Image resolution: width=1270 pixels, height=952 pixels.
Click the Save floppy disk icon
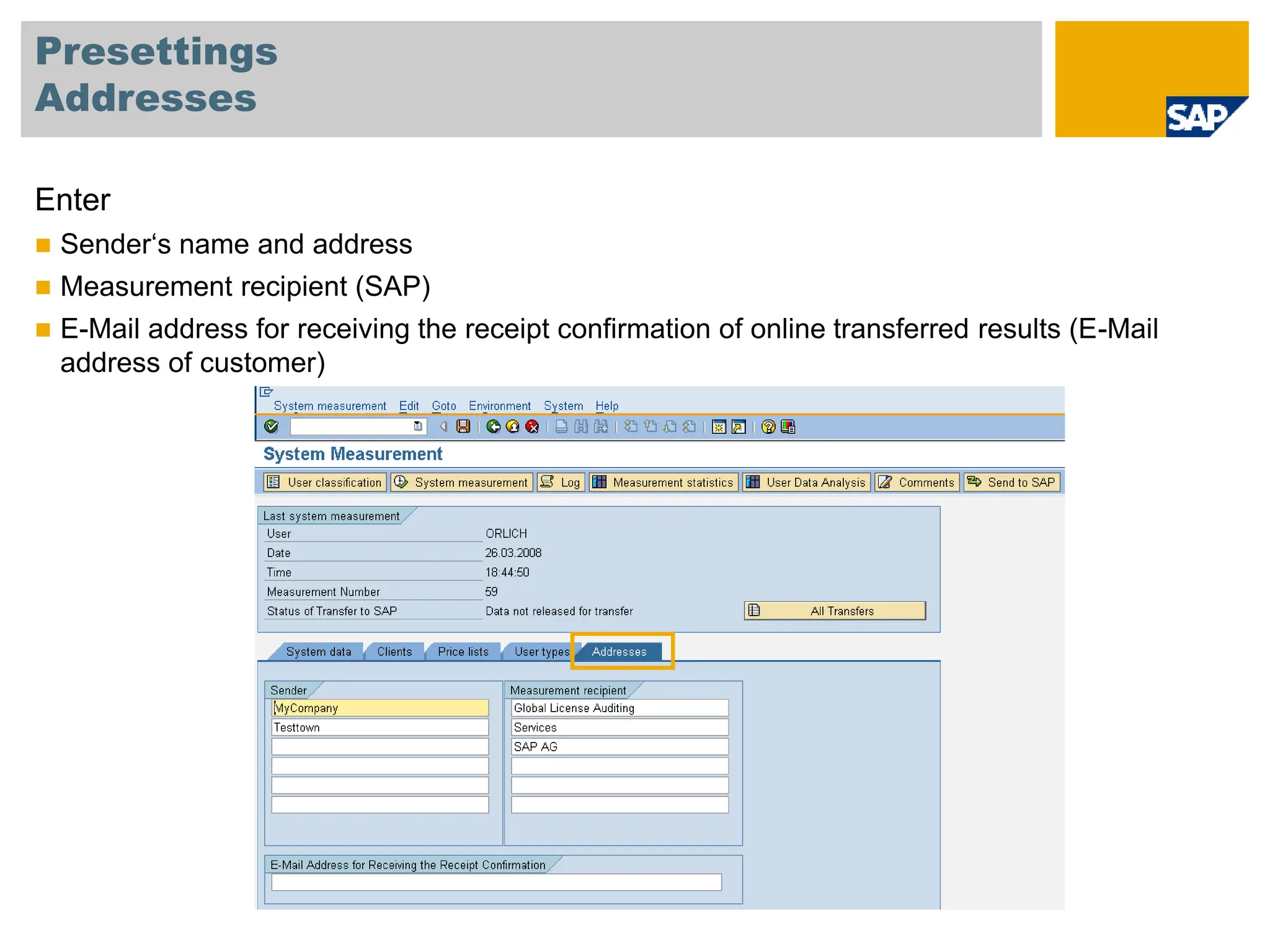463,426
